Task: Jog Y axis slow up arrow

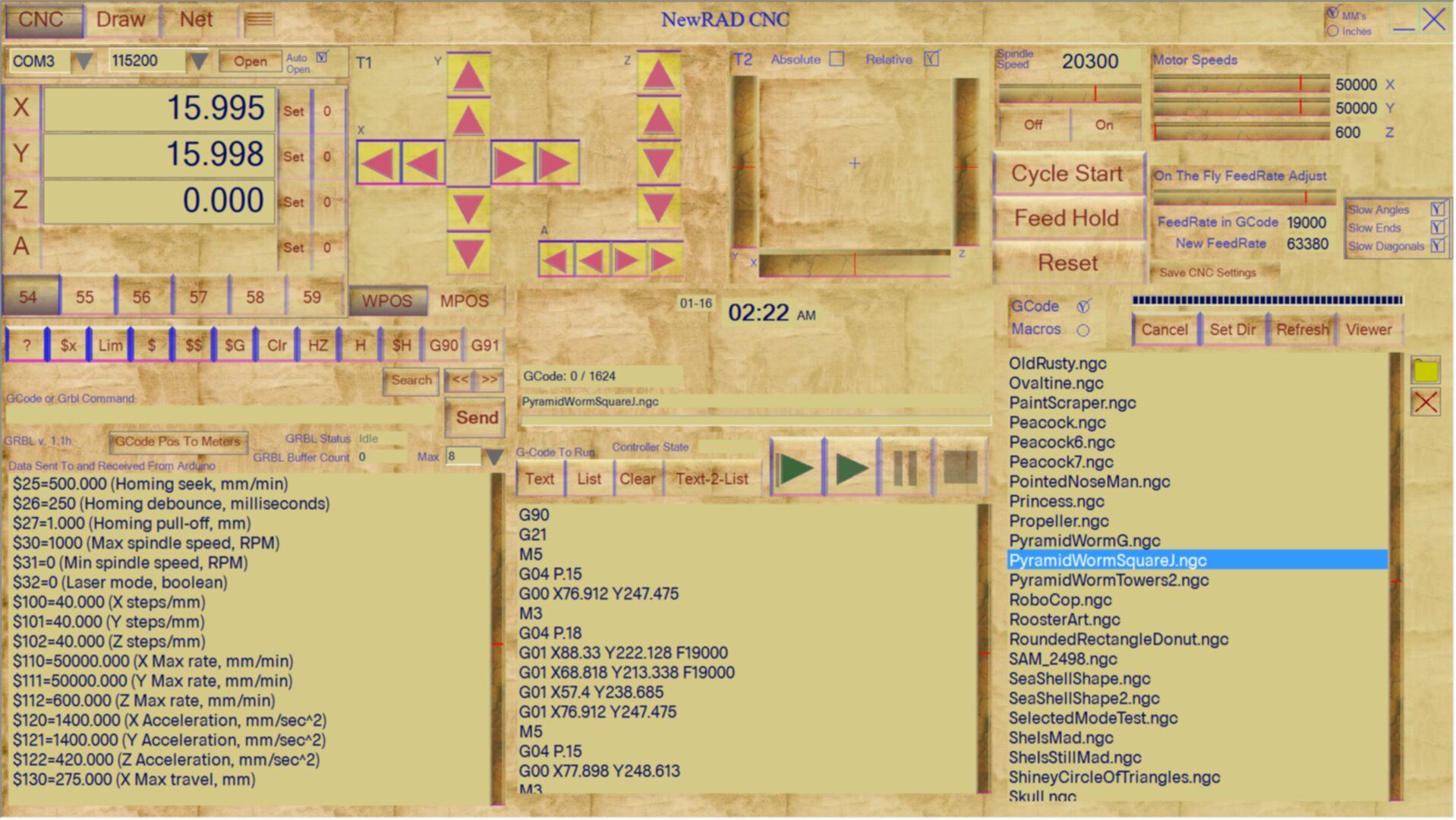Action: pyautogui.click(x=468, y=120)
